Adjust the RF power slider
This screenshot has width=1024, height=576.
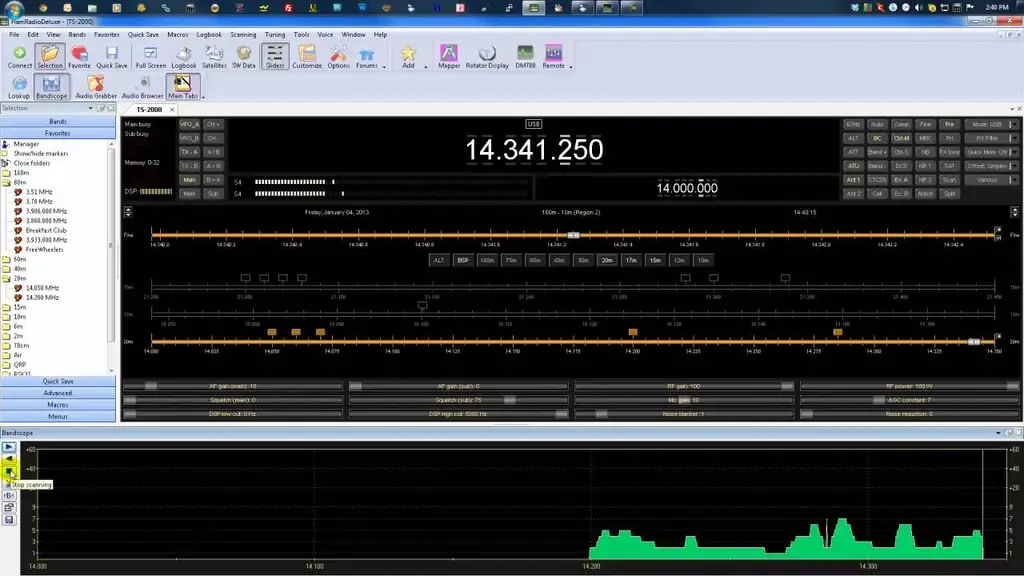[x=910, y=386]
